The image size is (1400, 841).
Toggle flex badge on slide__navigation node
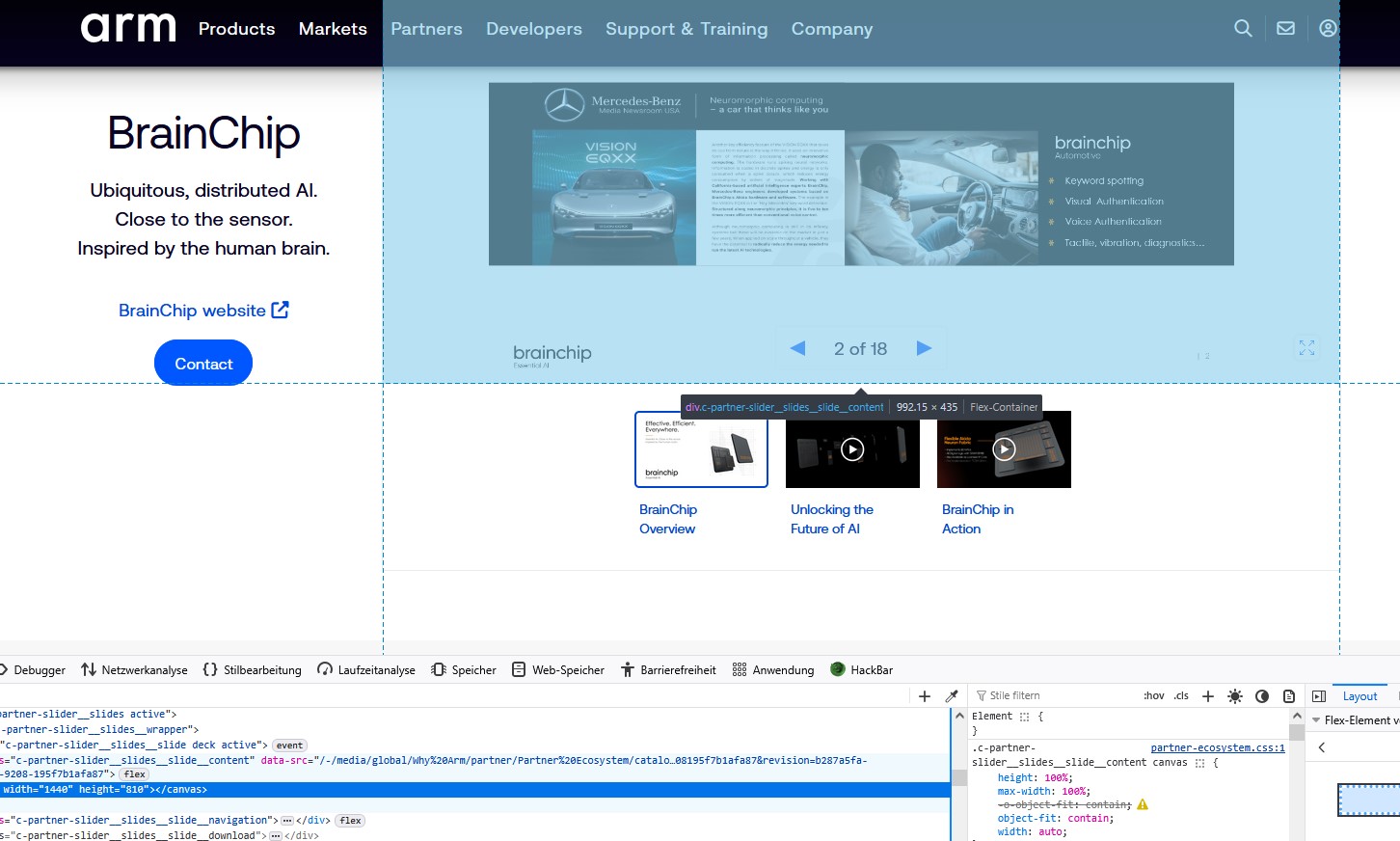point(351,821)
